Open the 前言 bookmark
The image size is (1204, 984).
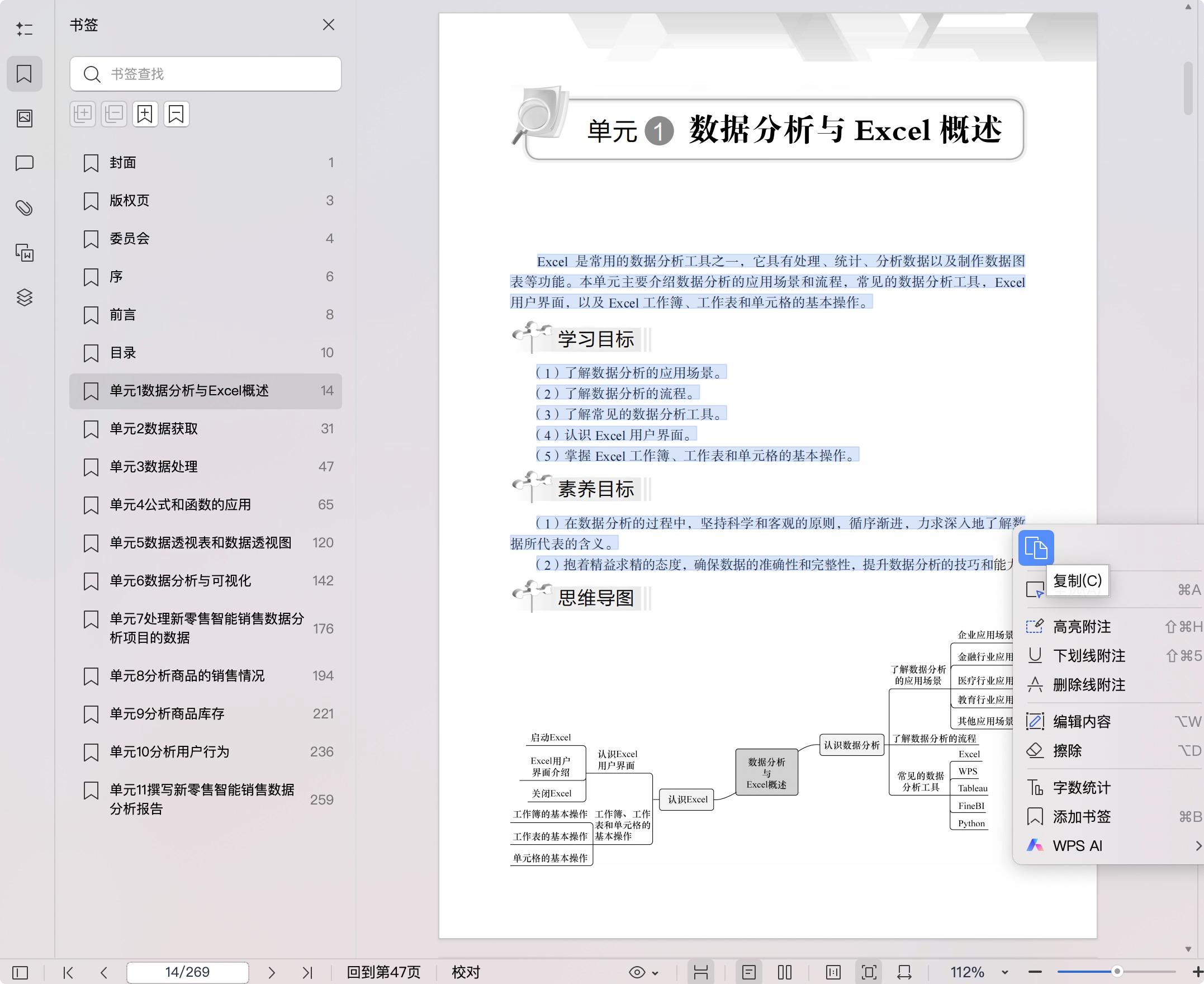click(x=206, y=315)
